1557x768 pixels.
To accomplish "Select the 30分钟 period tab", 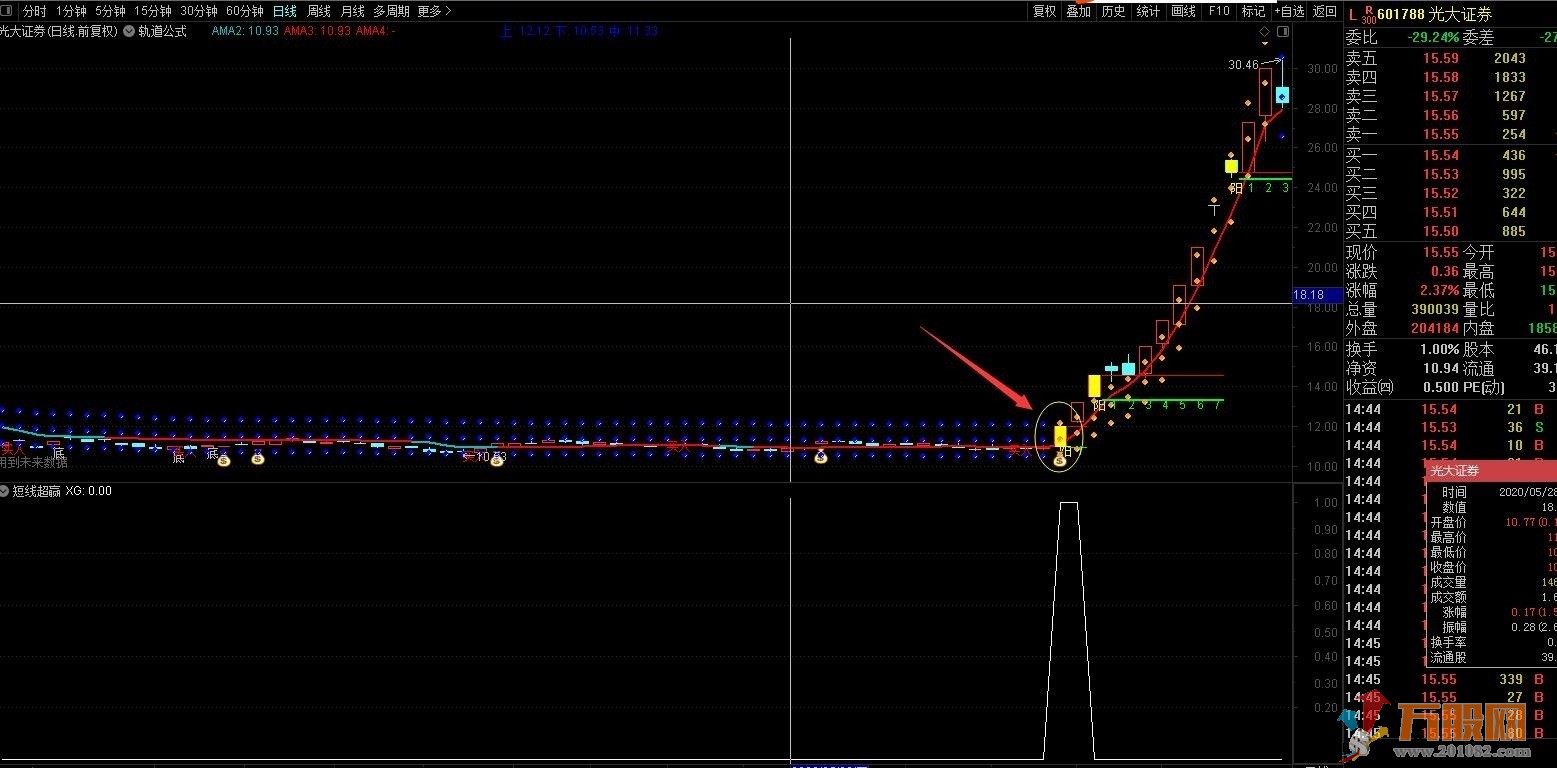I will (199, 11).
